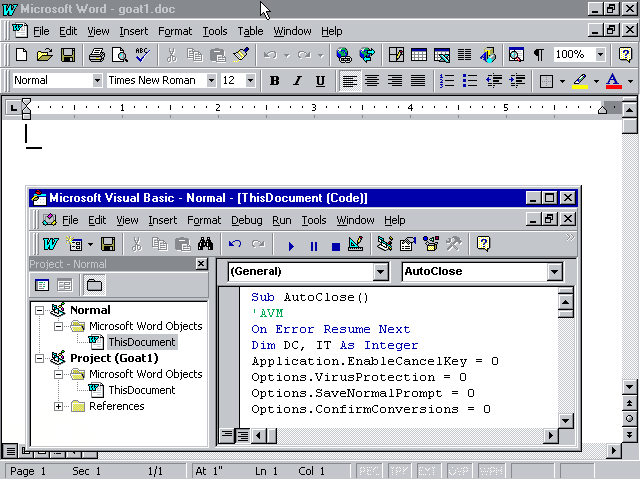Open the AutoClose procedure dropdown

[x=555, y=271]
